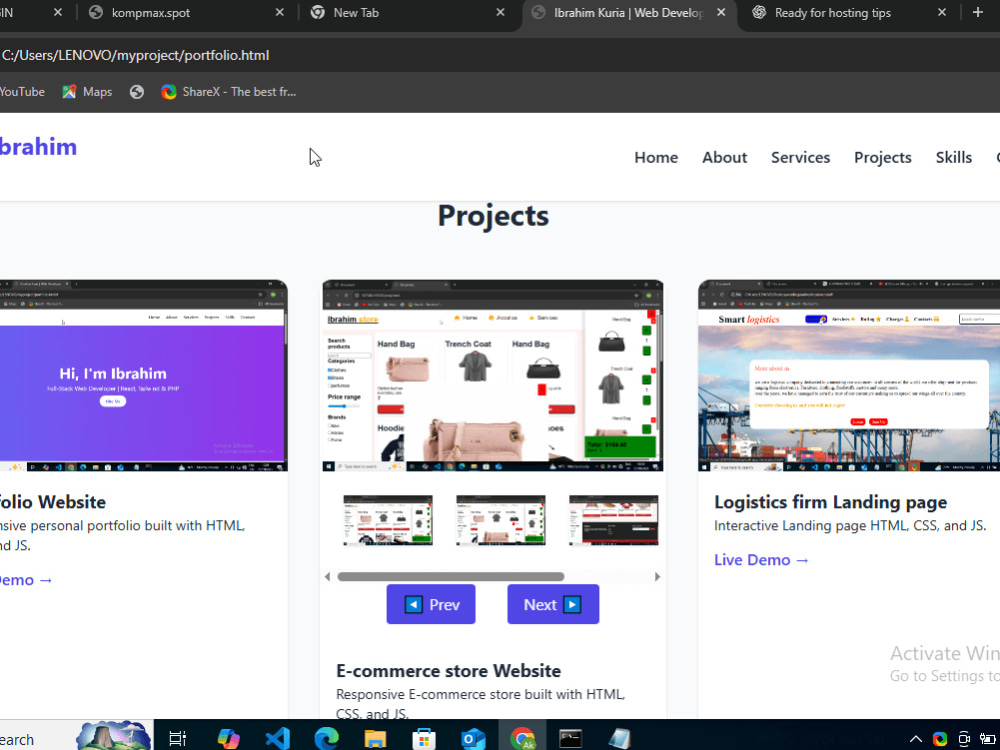Viewport: 1000px width, 750px height.
Task: Go to Projects nav link
Action: point(883,158)
